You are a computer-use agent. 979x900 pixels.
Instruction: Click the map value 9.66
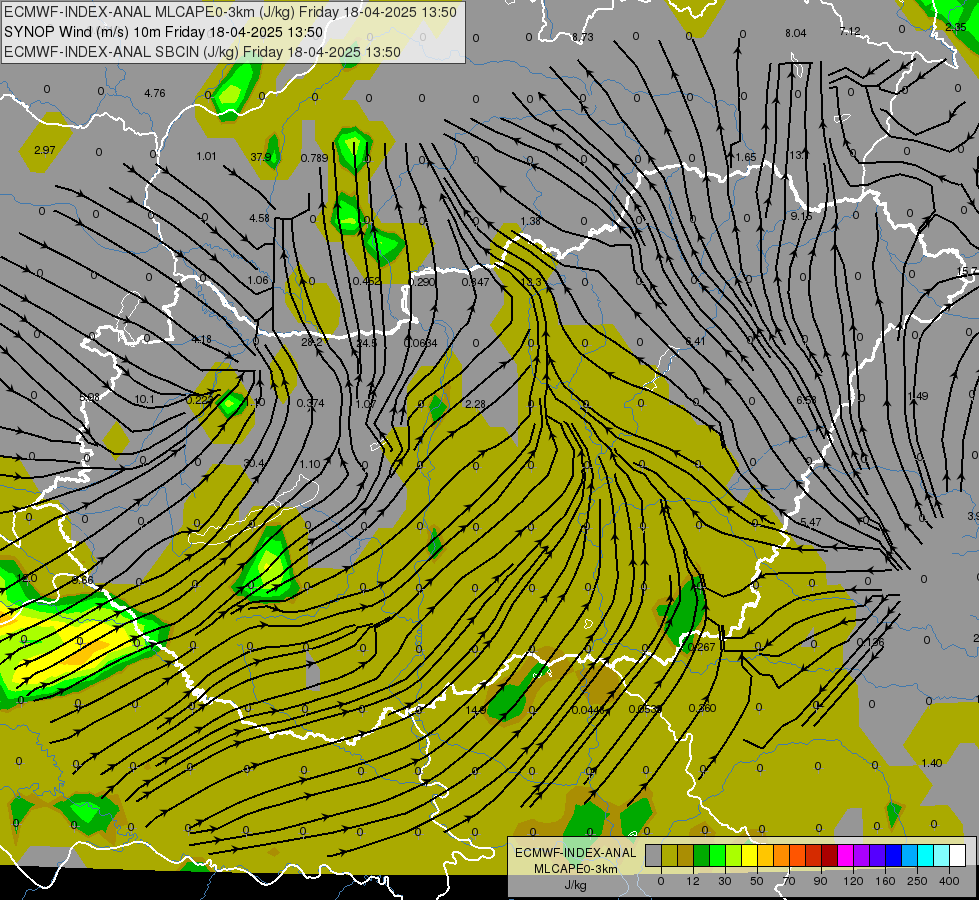click(82, 581)
